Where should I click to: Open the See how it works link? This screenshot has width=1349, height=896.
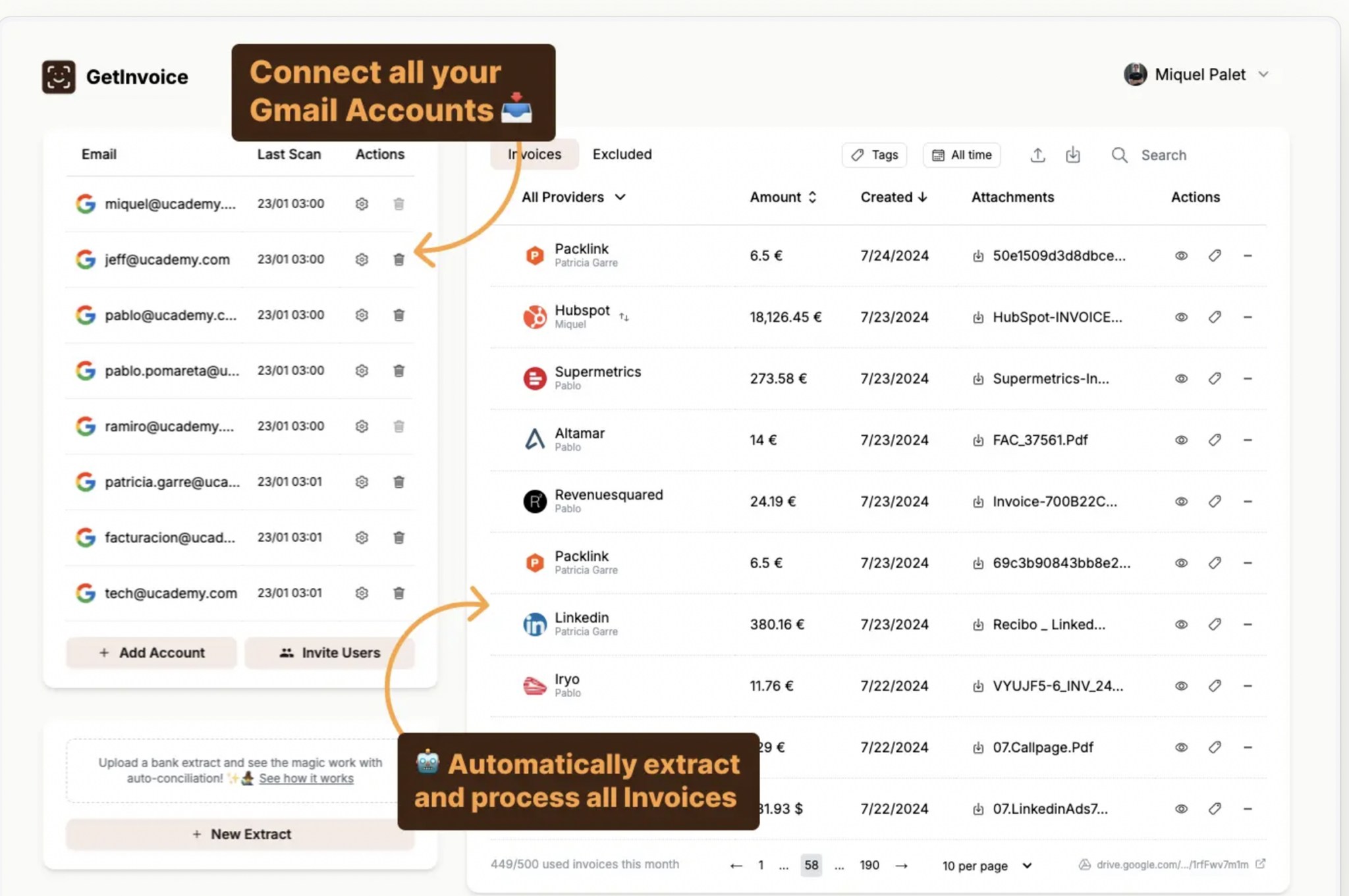(307, 778)
